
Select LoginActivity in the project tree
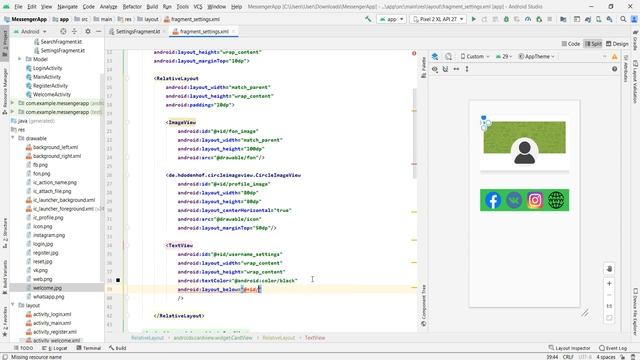point(47,68)
